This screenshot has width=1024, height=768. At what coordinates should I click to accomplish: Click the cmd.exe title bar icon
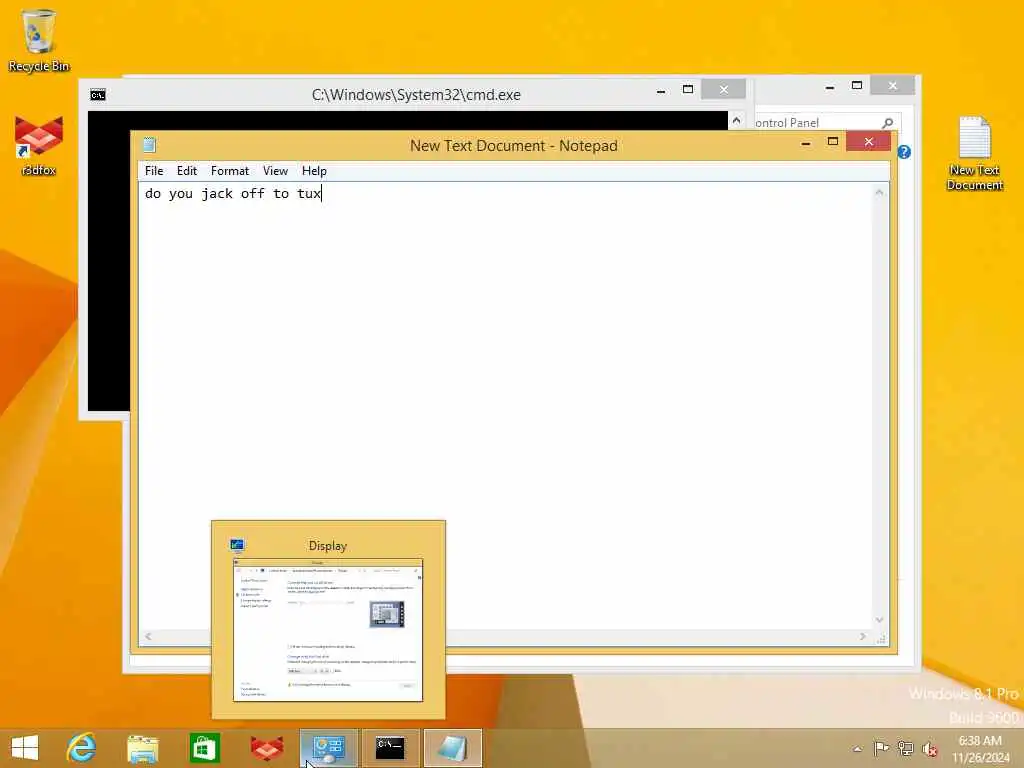pyautogui.click(x=98, y=95)
